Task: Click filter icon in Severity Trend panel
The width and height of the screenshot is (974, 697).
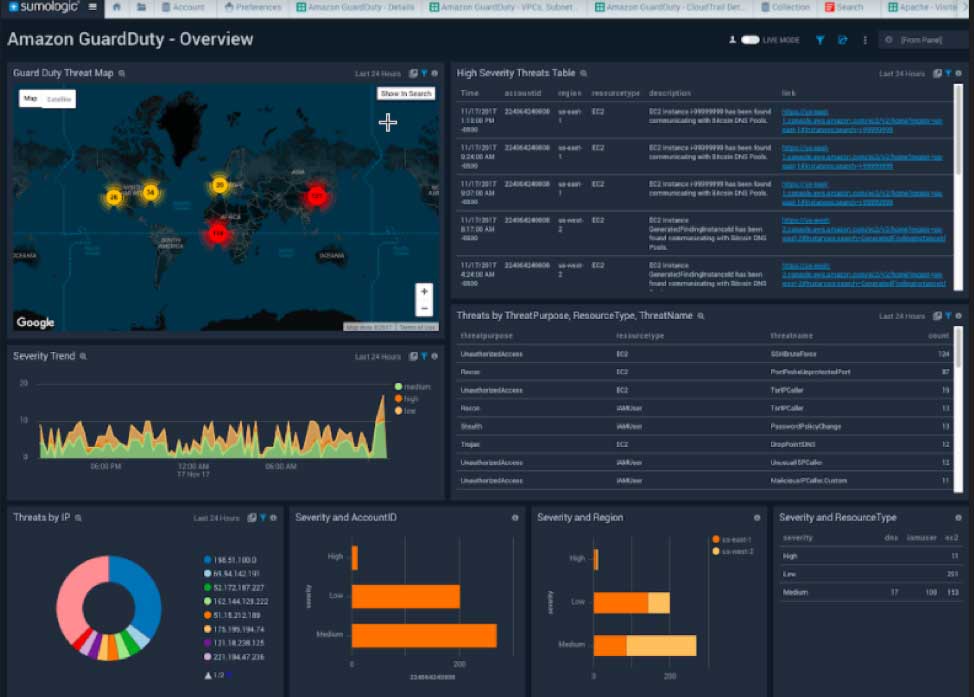Action: point(424,357)
